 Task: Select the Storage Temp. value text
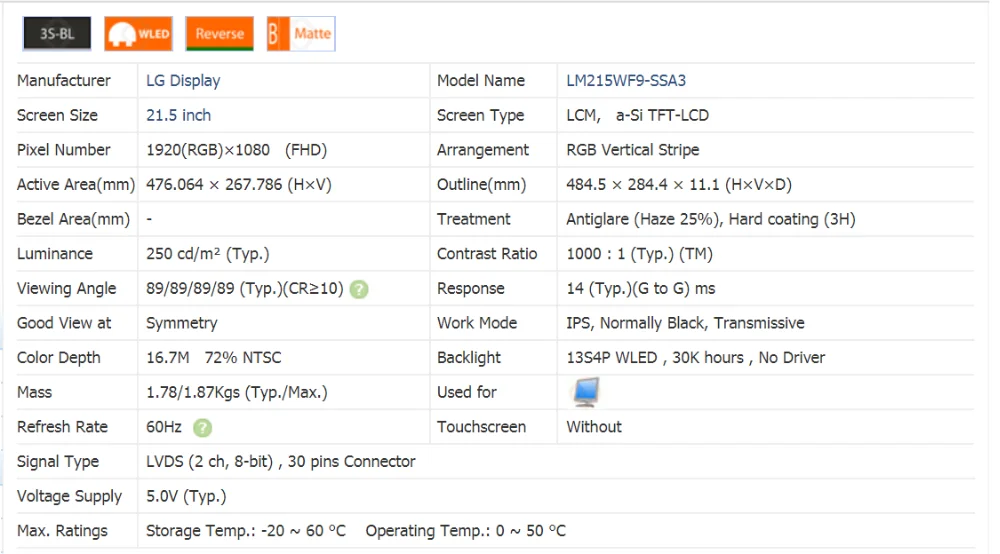[x=246, y=531]
